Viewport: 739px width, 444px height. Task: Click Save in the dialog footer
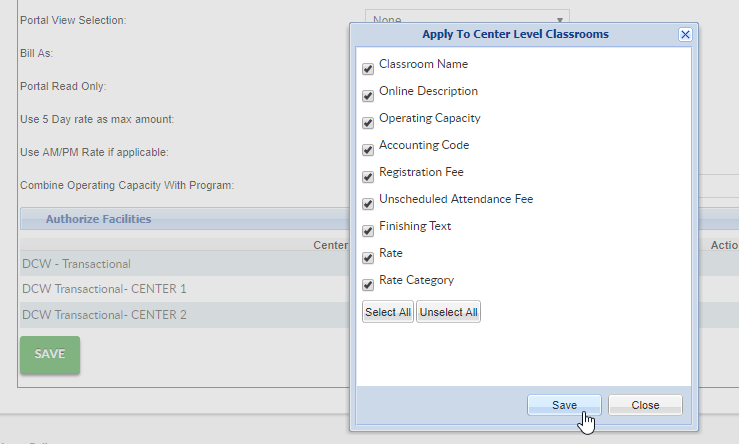pos(564,405)
